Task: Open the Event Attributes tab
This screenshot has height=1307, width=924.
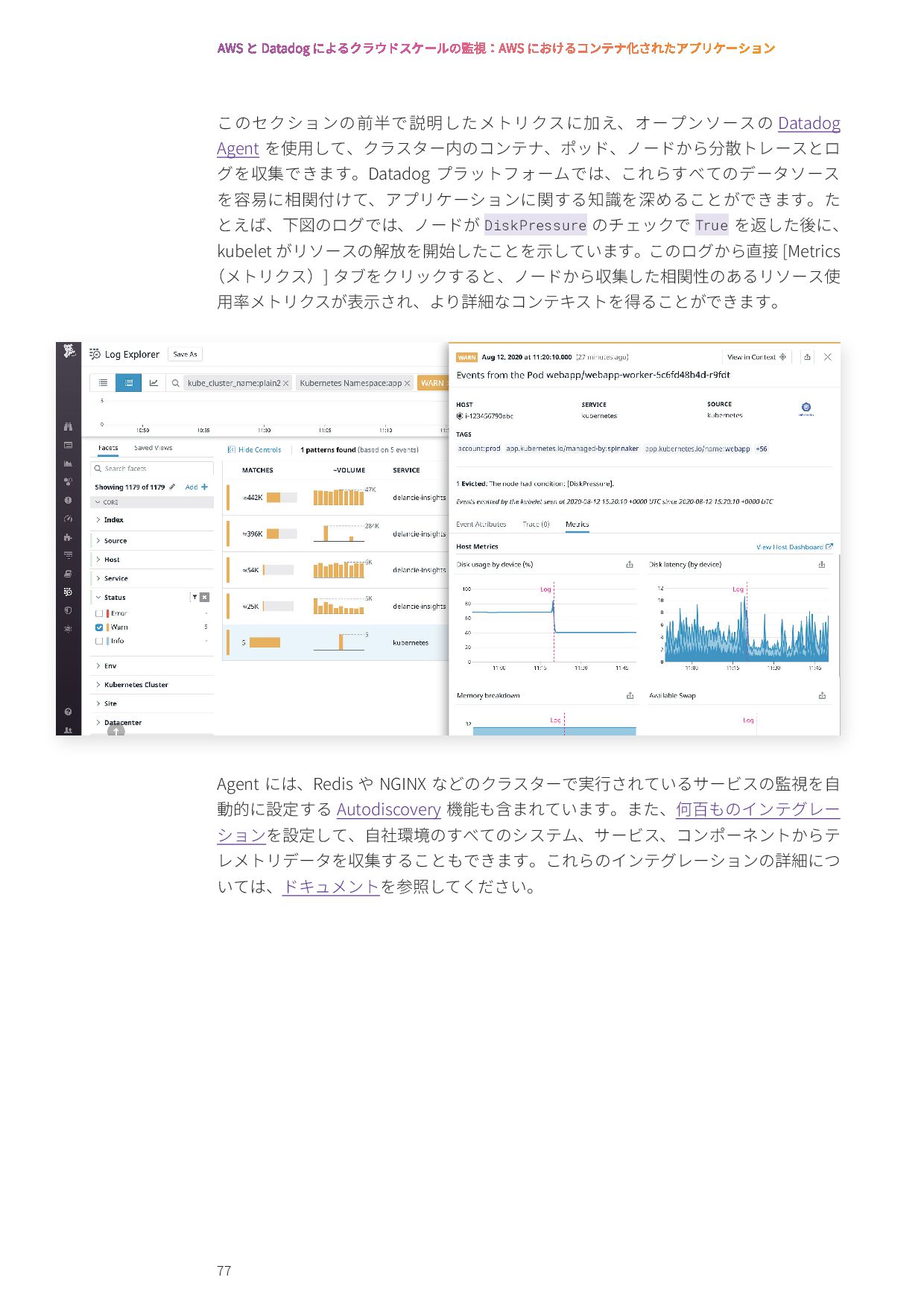Action: click(481, 524)
